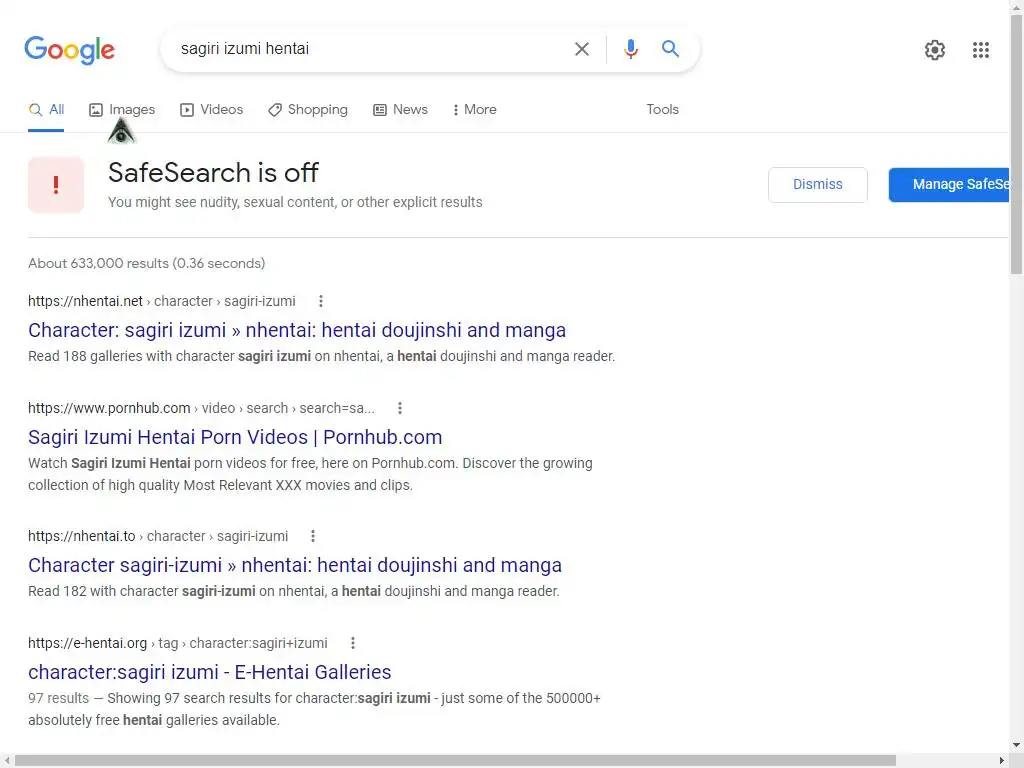
Task: Click the vertical page scrollbar
Action: pos(1016,140)
